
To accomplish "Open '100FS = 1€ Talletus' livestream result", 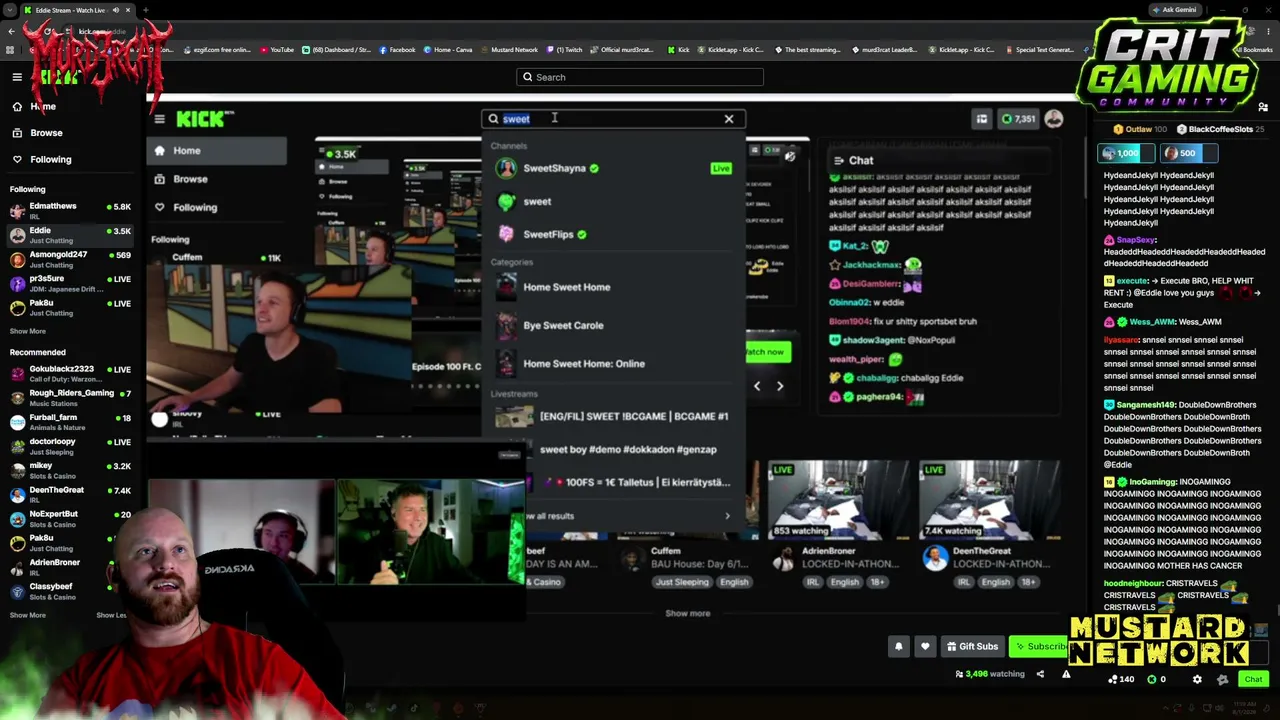I will coord(613,482).
